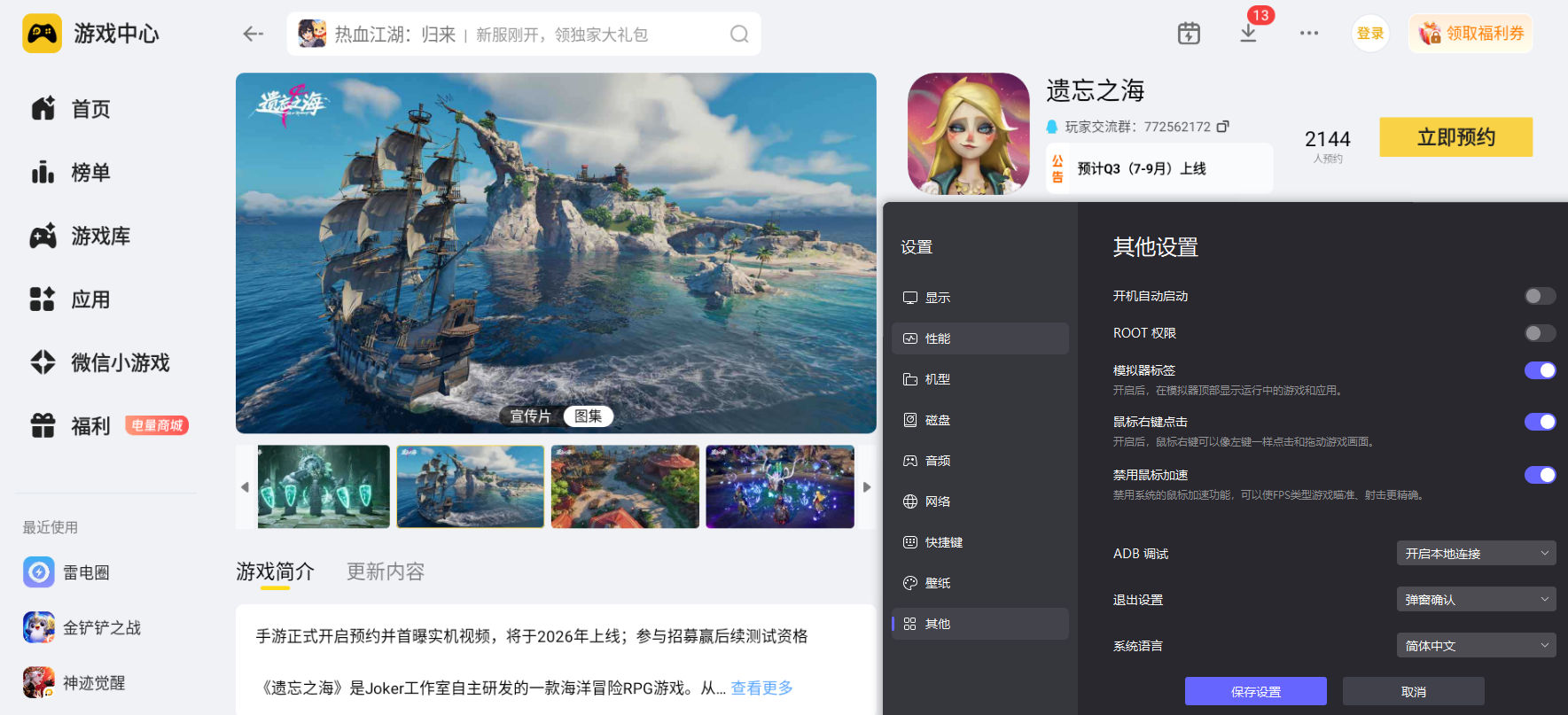Open 雷电圈 from recently used
Image resolution: width=1568 pixels, height=715 pixels.
66,572
